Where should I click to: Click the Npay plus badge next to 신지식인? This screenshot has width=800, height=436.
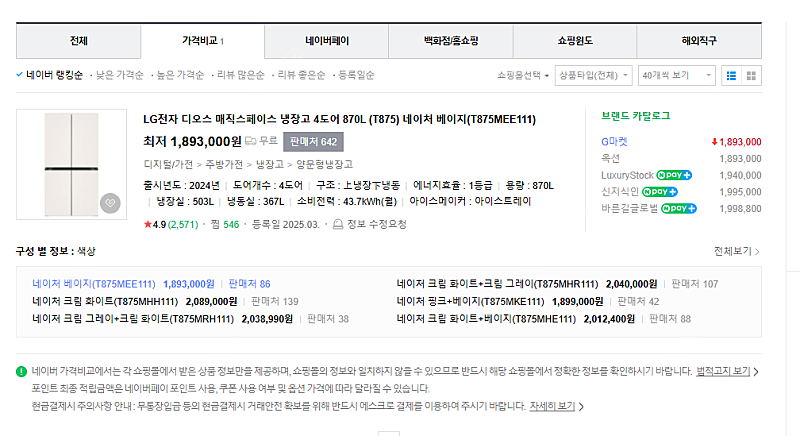coord(660,192)
